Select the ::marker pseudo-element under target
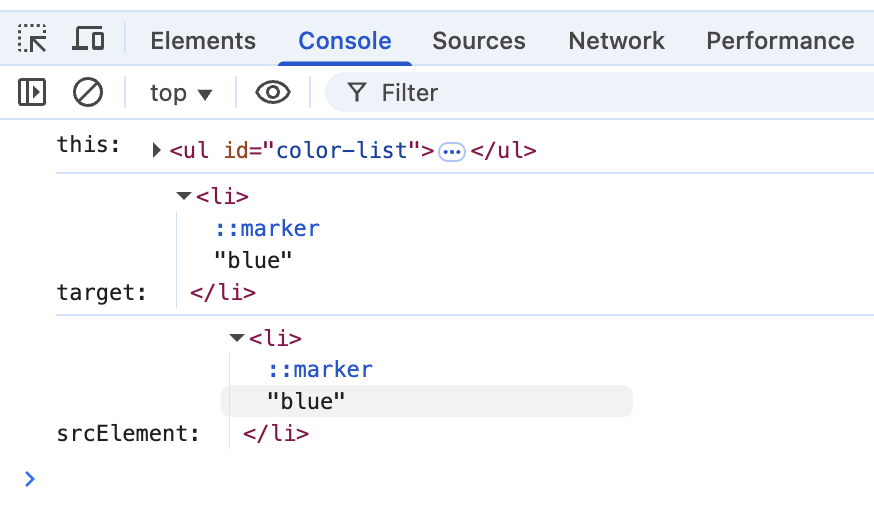874x508 pixels. point(267,228)
